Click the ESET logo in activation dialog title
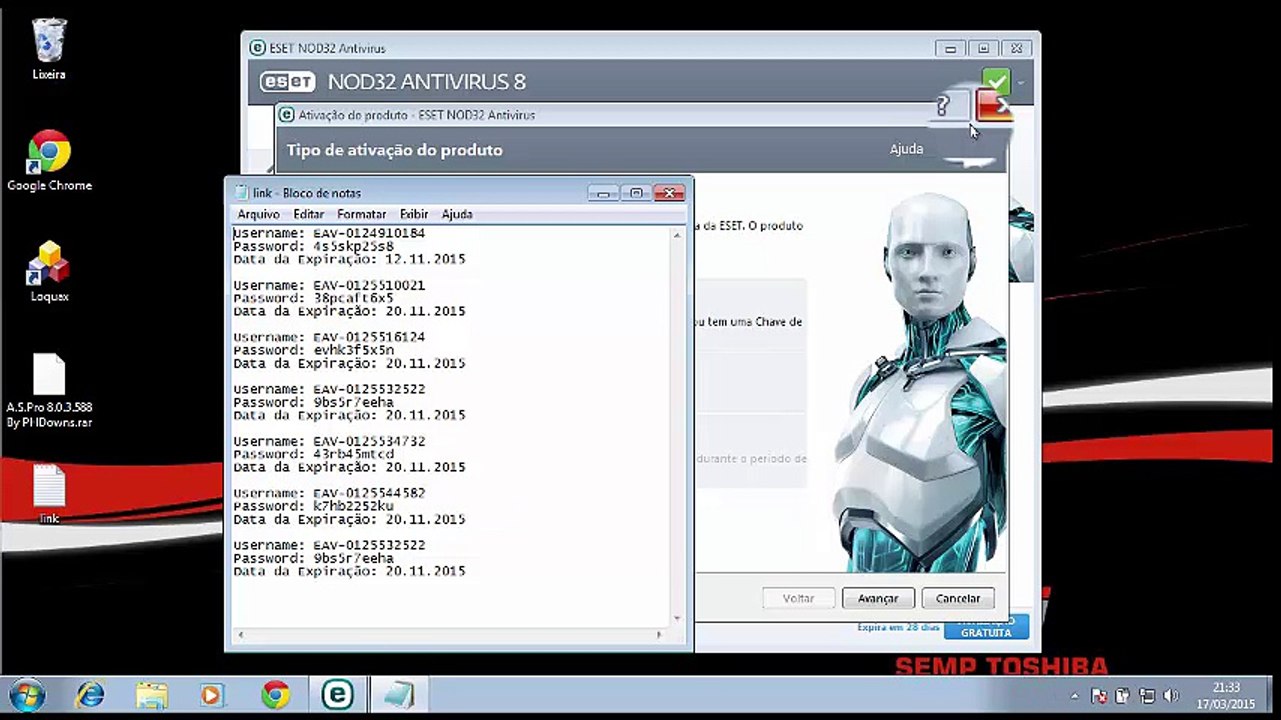 click(x=286, y=115)
